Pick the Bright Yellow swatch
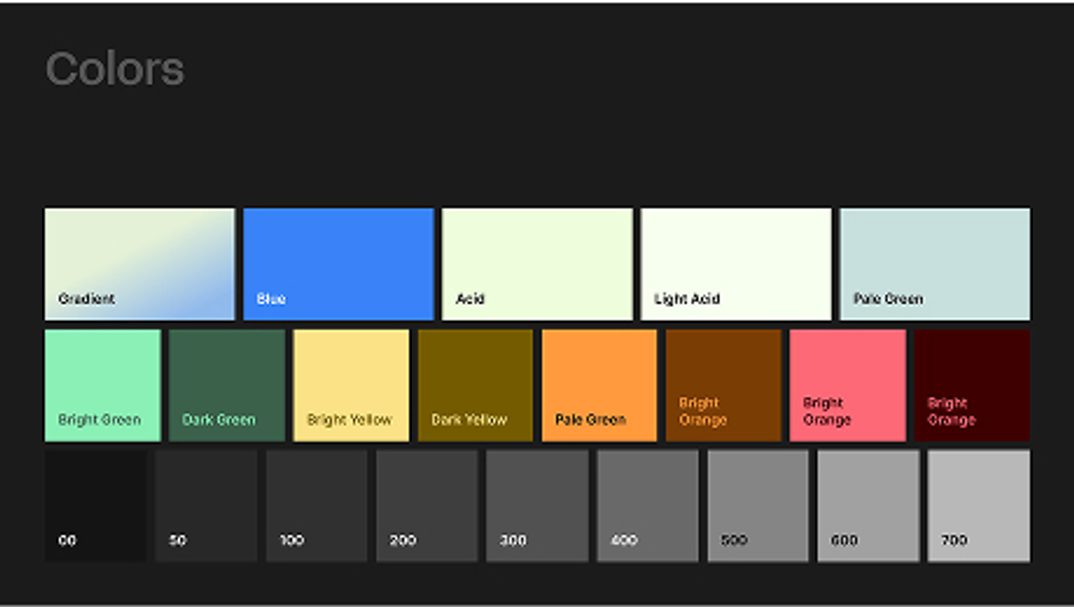 (x=351, y=385)
